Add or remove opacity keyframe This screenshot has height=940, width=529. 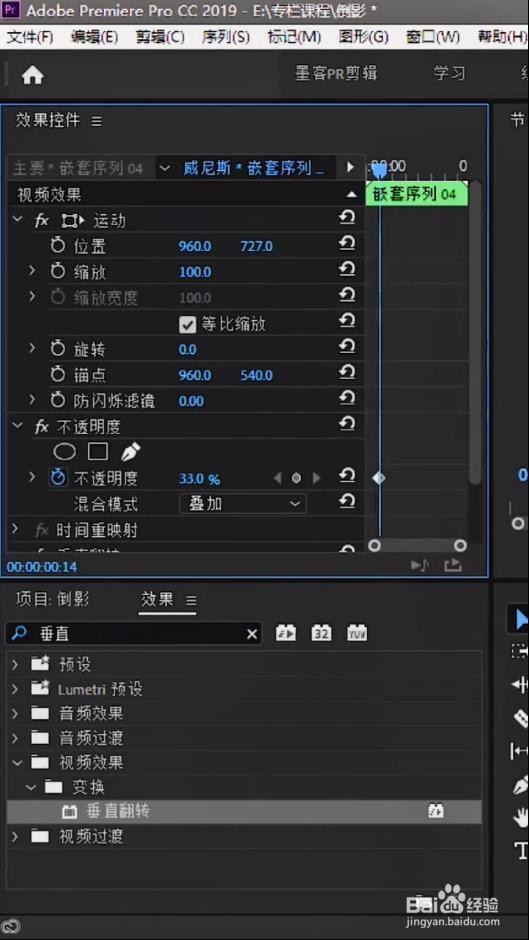point(296,478)
